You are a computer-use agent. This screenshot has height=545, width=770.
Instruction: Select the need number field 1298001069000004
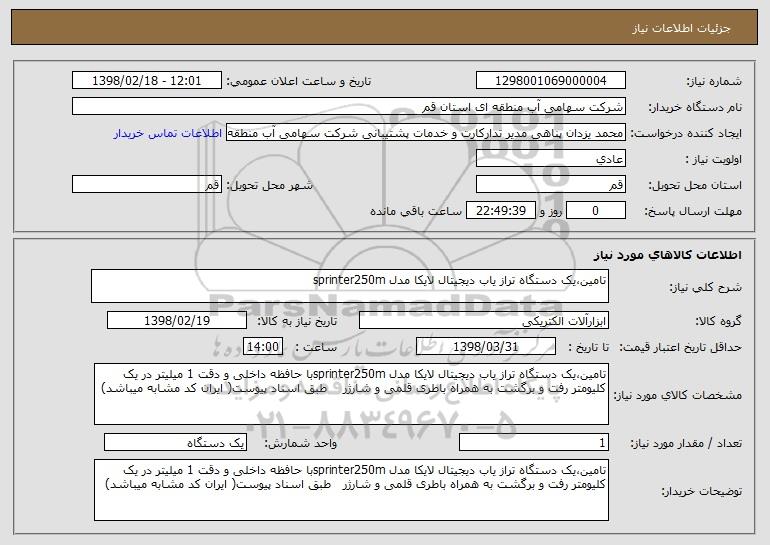pos(550,81)
